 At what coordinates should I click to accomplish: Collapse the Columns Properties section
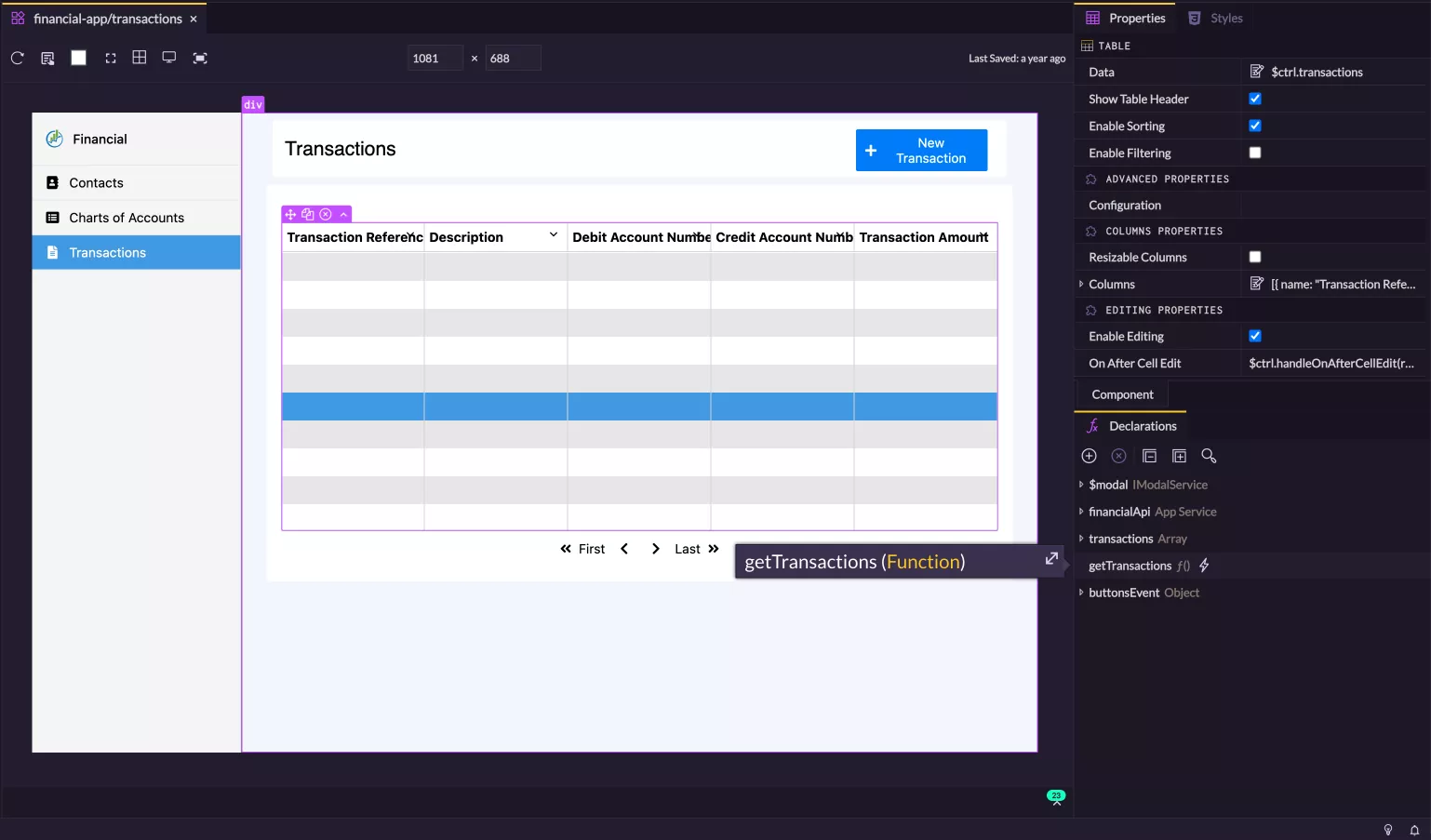pos(1091,231)
